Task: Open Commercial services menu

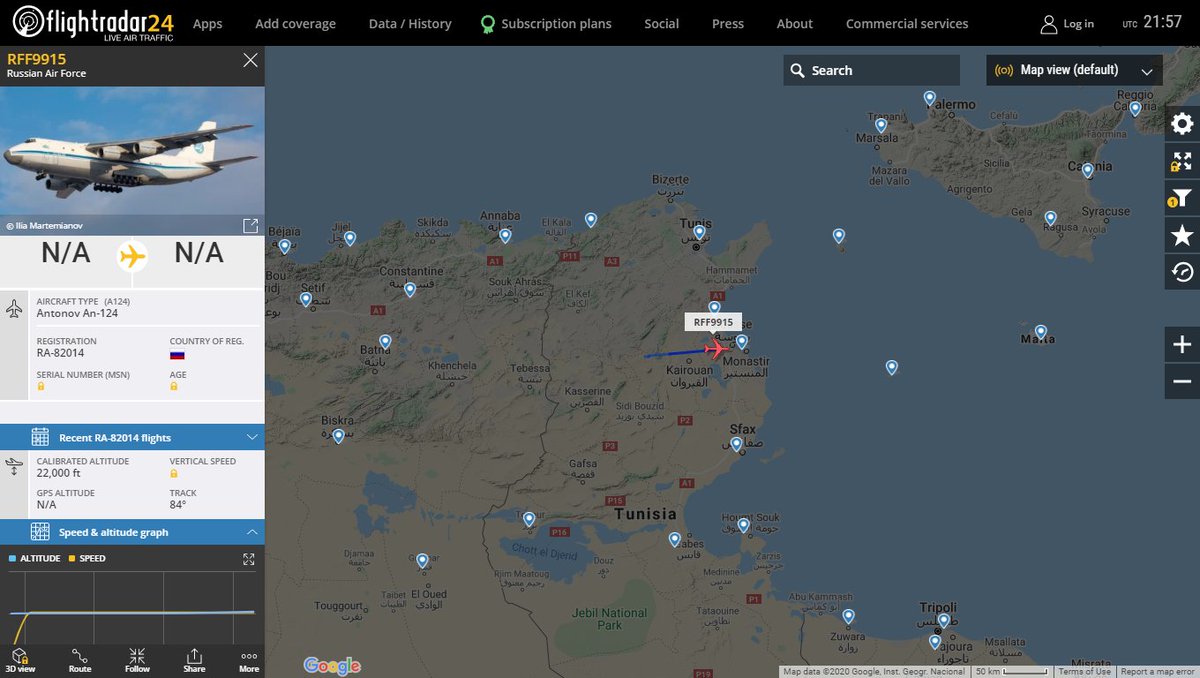Action: pos(907,23)
